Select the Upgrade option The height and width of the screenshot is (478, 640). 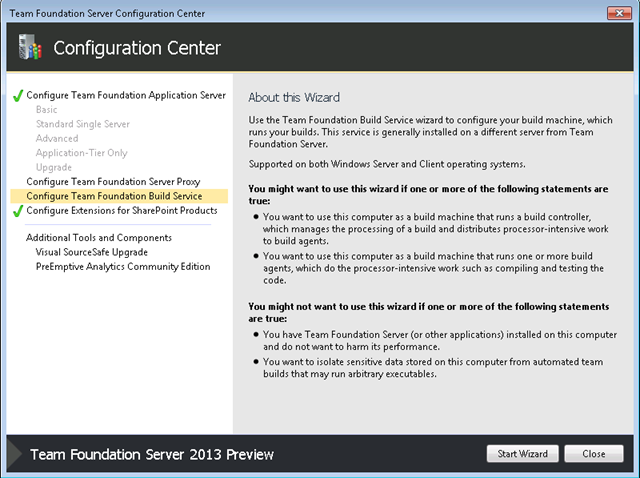pos(53,167)
